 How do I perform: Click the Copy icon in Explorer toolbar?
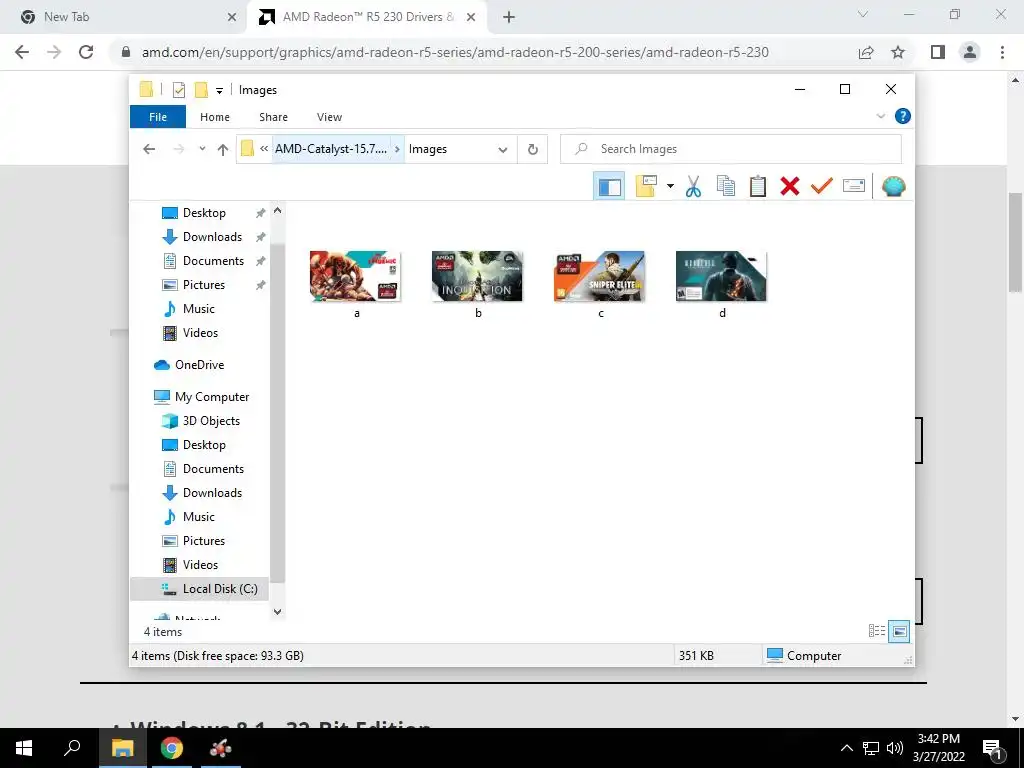(726, 187)
